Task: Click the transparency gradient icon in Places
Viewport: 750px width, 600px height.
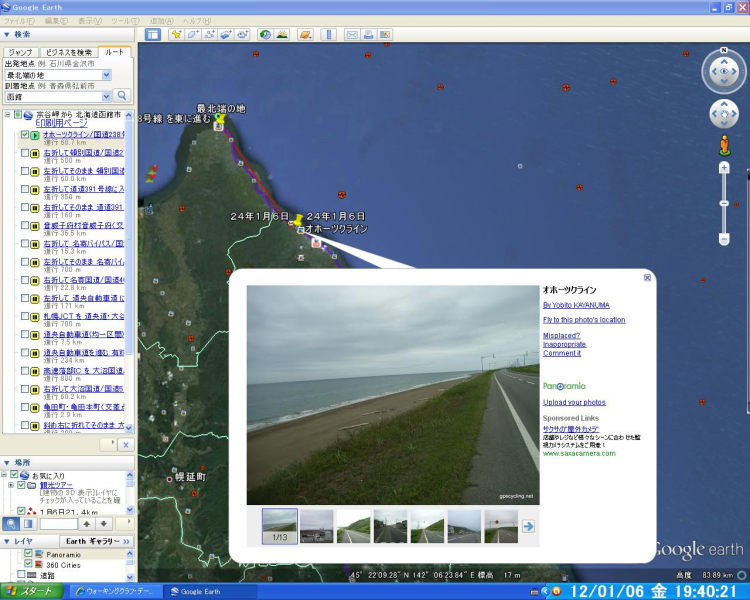Action: [x=28, y=523]
